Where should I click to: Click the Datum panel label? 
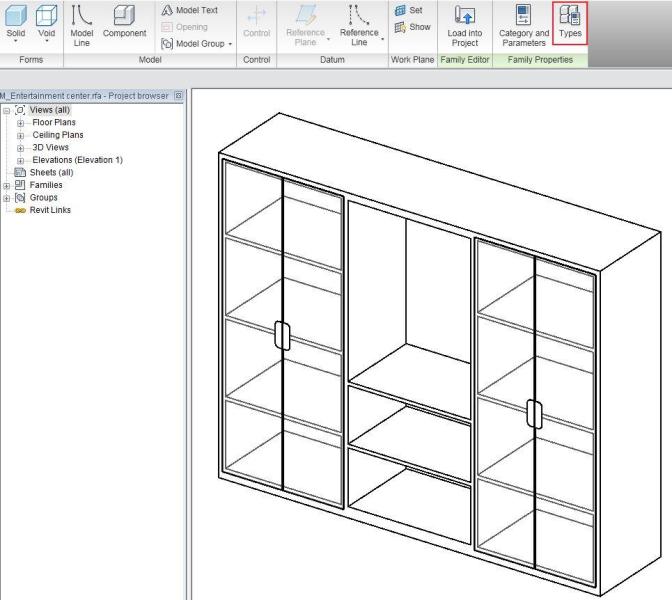332,60
